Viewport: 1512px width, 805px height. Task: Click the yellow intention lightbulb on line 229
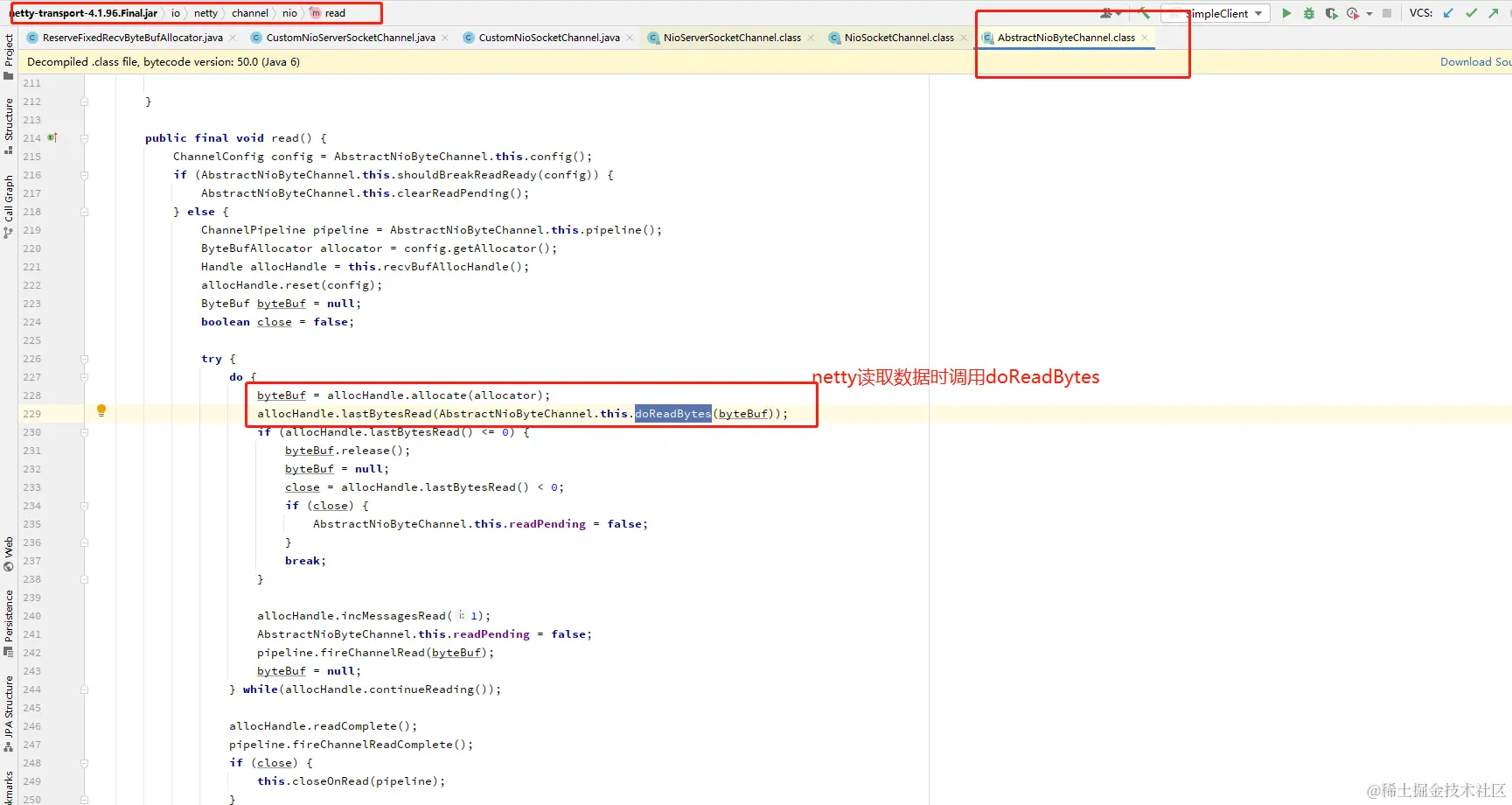click(101, 410)
